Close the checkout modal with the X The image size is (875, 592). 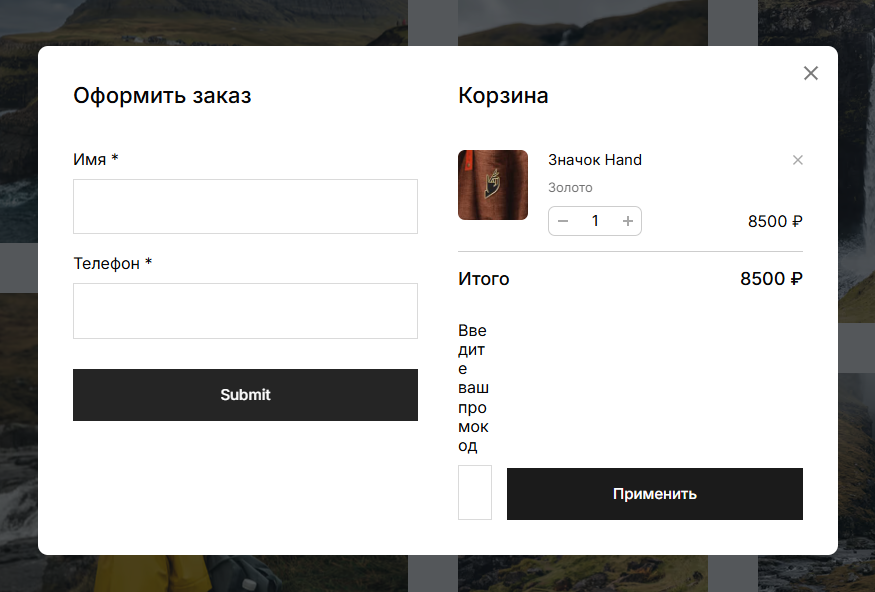[x=811, y=73]
